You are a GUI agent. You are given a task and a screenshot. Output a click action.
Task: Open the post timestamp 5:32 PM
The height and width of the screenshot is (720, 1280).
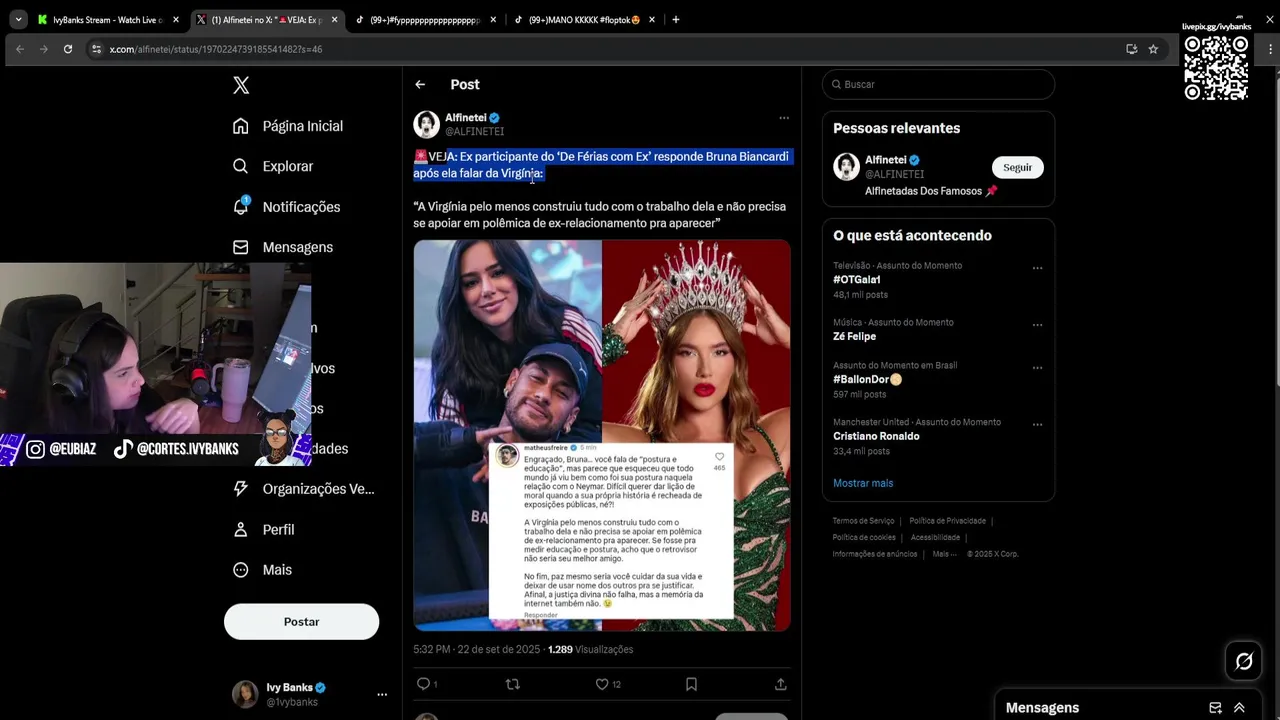(x=477, y=649)
